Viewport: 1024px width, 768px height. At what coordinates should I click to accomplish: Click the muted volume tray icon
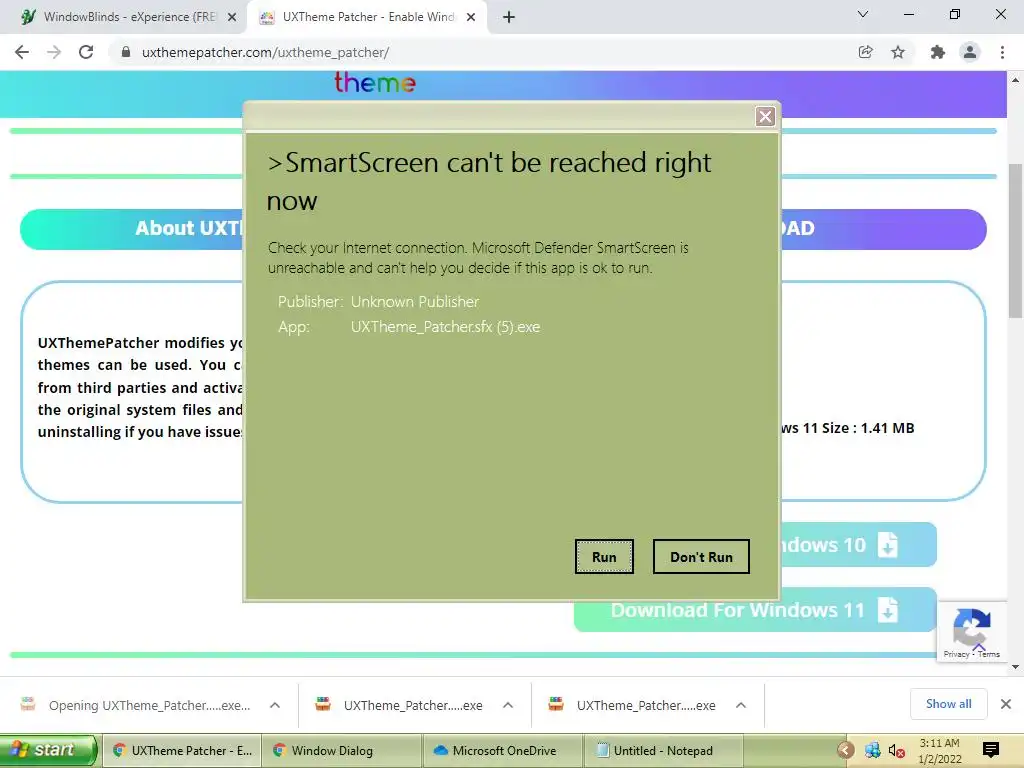897,751
